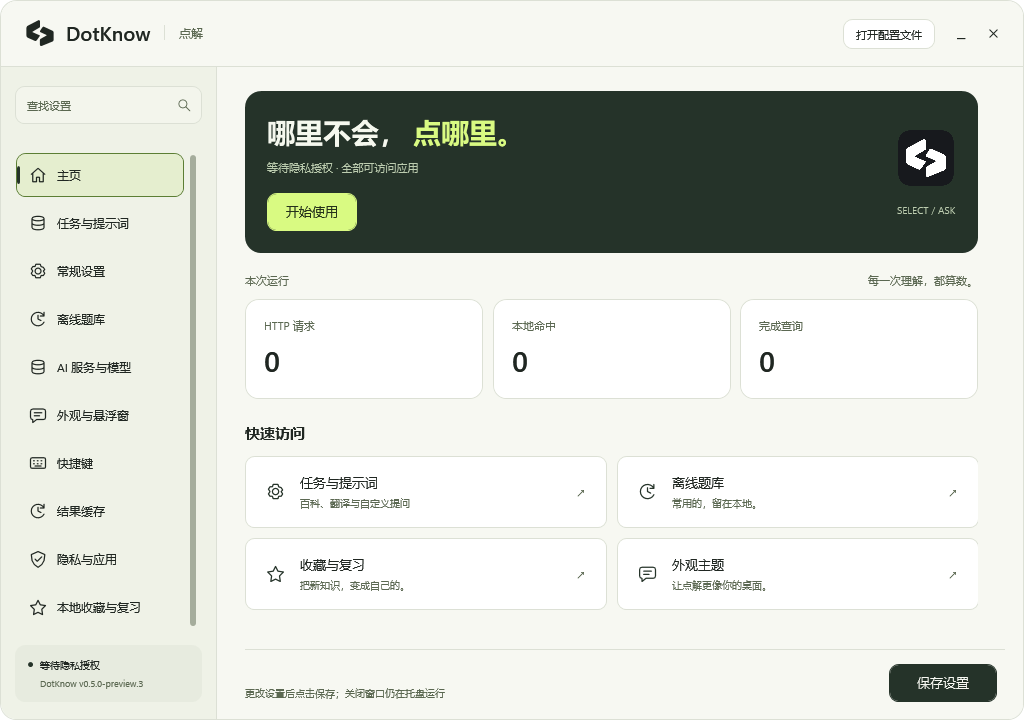This screenshot has height=720, width=1024.
Task: Click the arrow icon on 任务与提示词 card
Action: [x=581, y=493]
